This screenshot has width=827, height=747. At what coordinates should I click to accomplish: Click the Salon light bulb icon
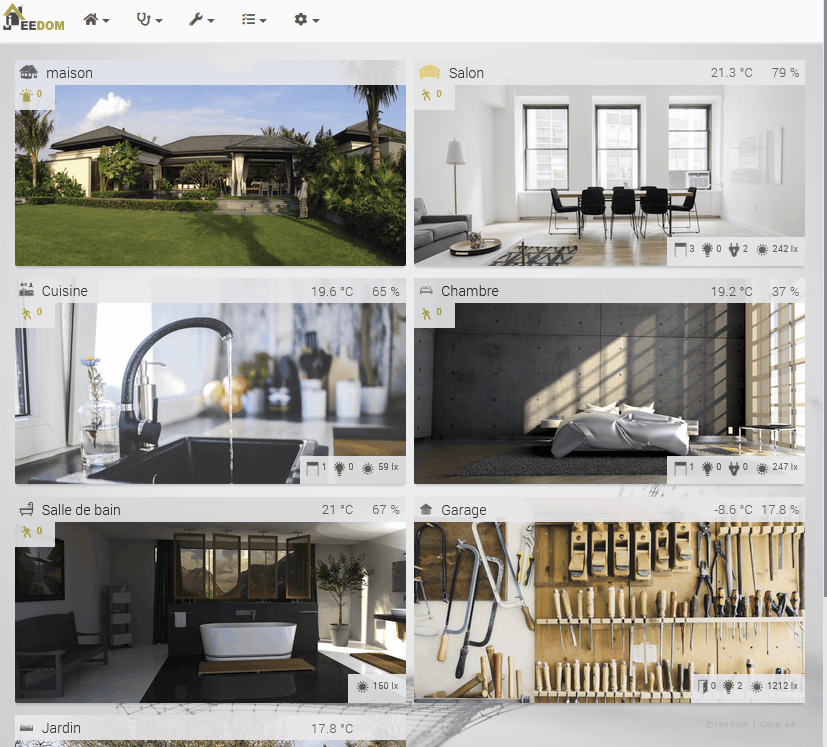(x=708, y=249)
